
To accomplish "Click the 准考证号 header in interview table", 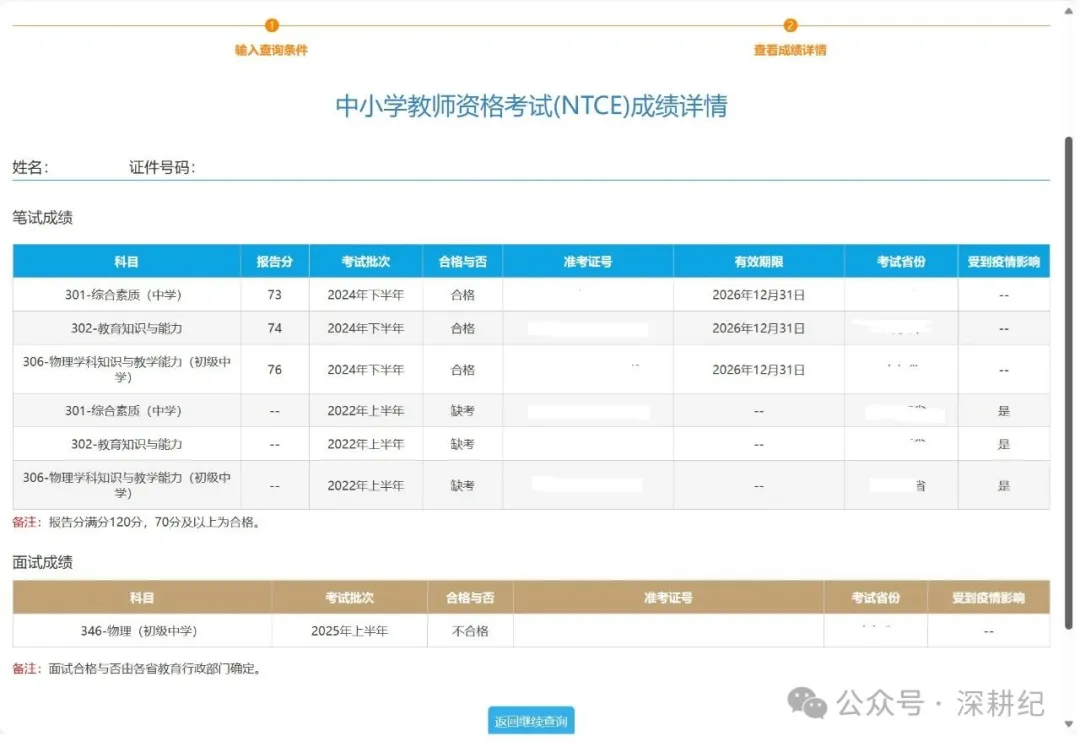I will (x=668, y=598).
